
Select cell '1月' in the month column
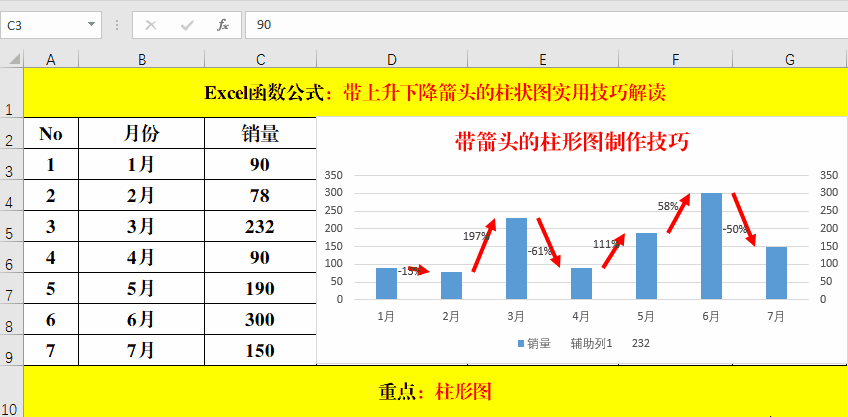142,164
